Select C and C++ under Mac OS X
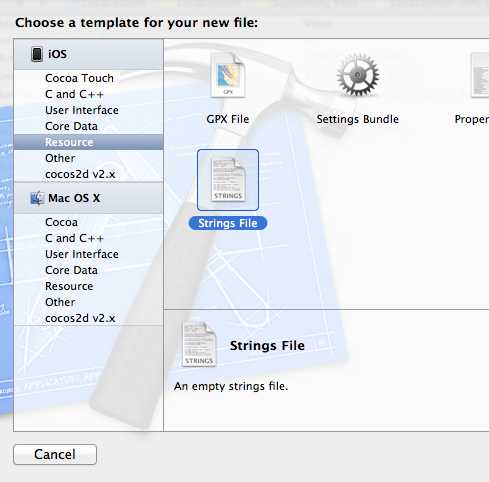 click(89, 238)
